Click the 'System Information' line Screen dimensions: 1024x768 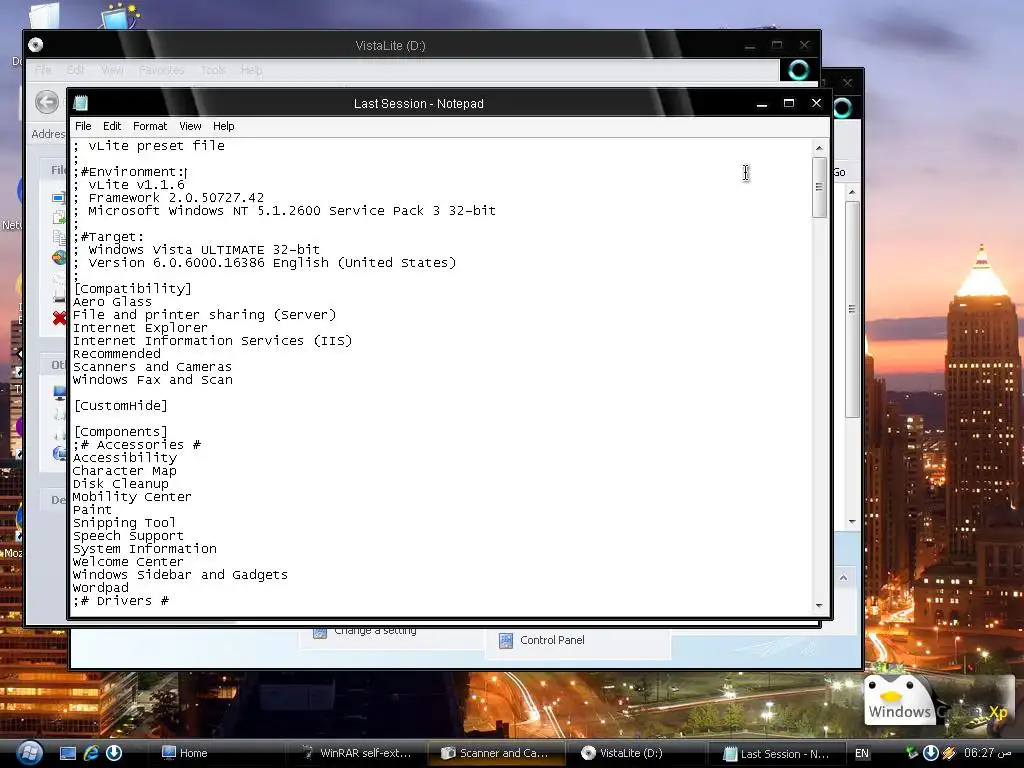click(x=145, y=549)
